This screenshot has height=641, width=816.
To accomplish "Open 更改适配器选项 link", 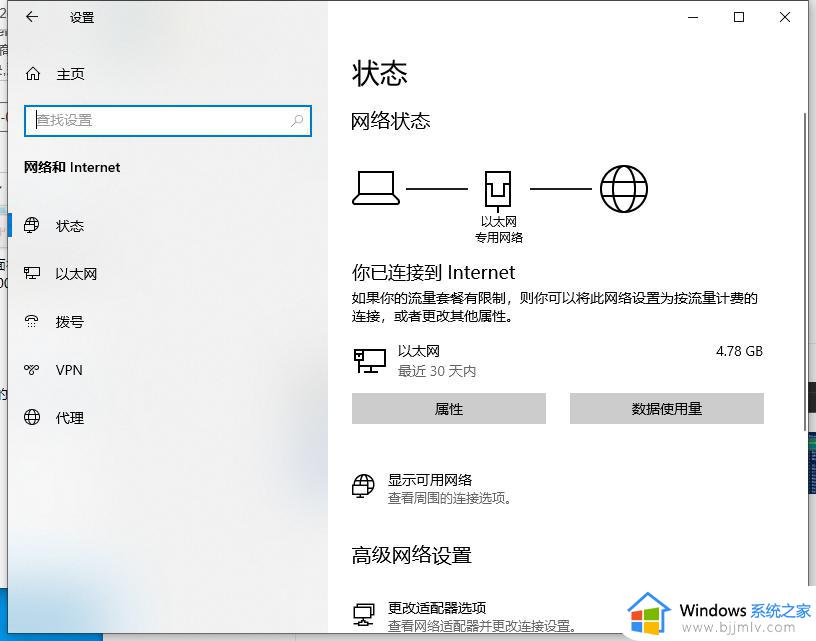I will click(437, 608).
